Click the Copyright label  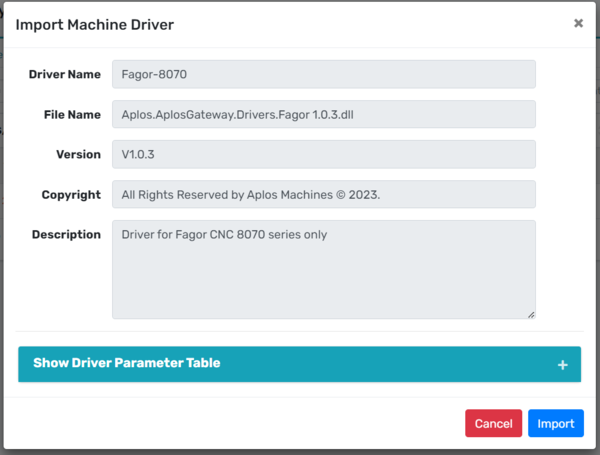tap(71, 195)
